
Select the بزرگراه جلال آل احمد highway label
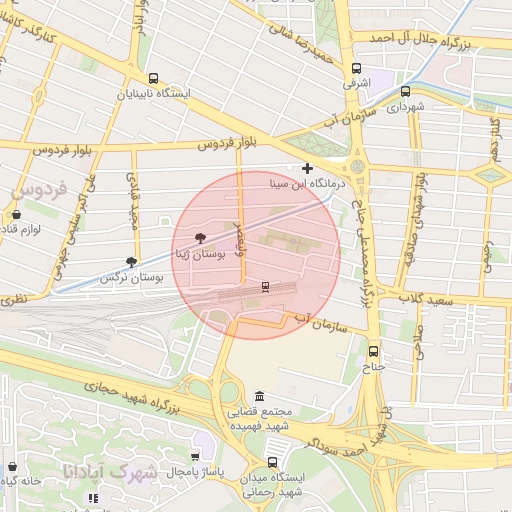(x=420, y=40)
